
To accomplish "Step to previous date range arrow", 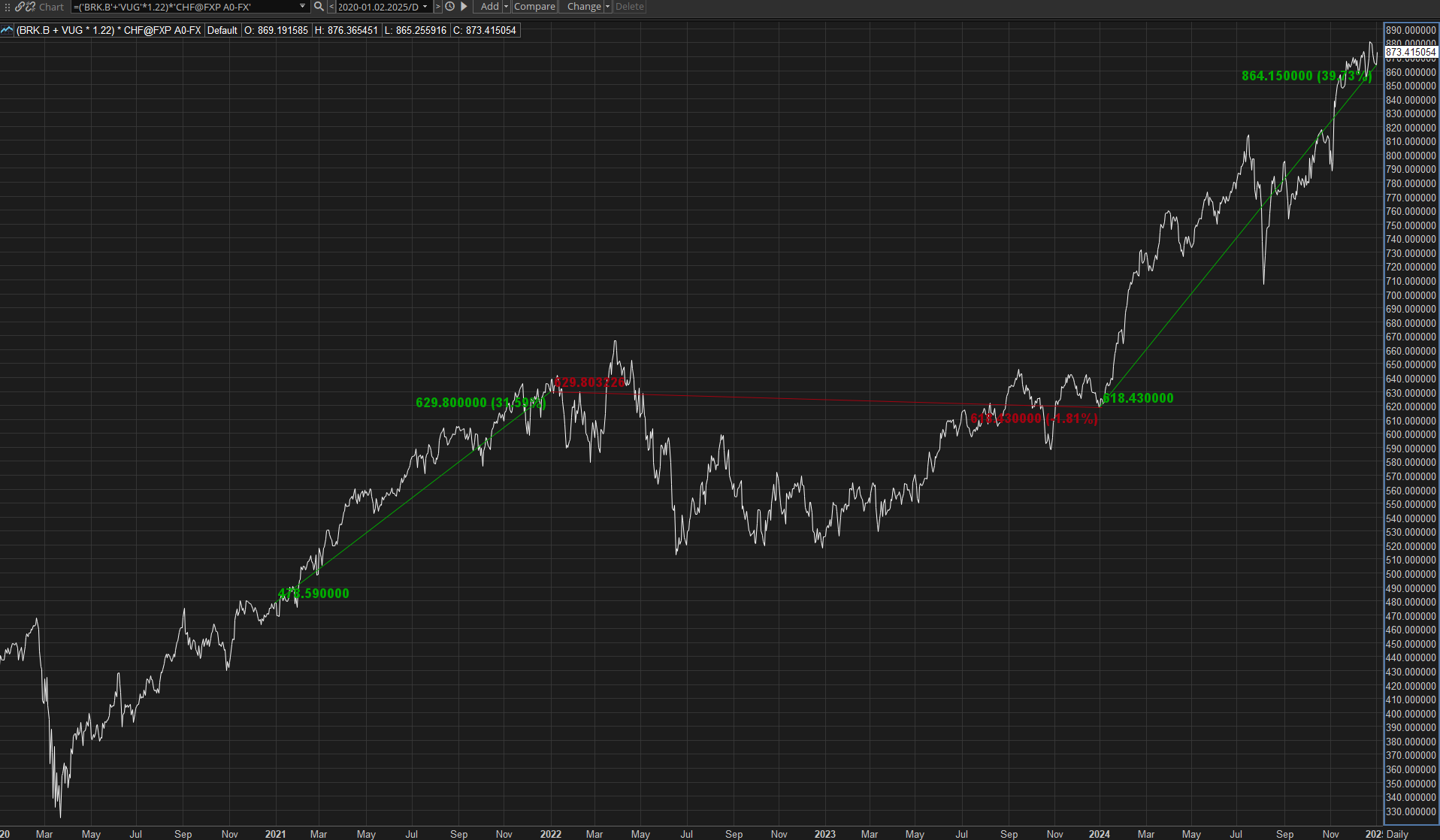I will point(331,7).
